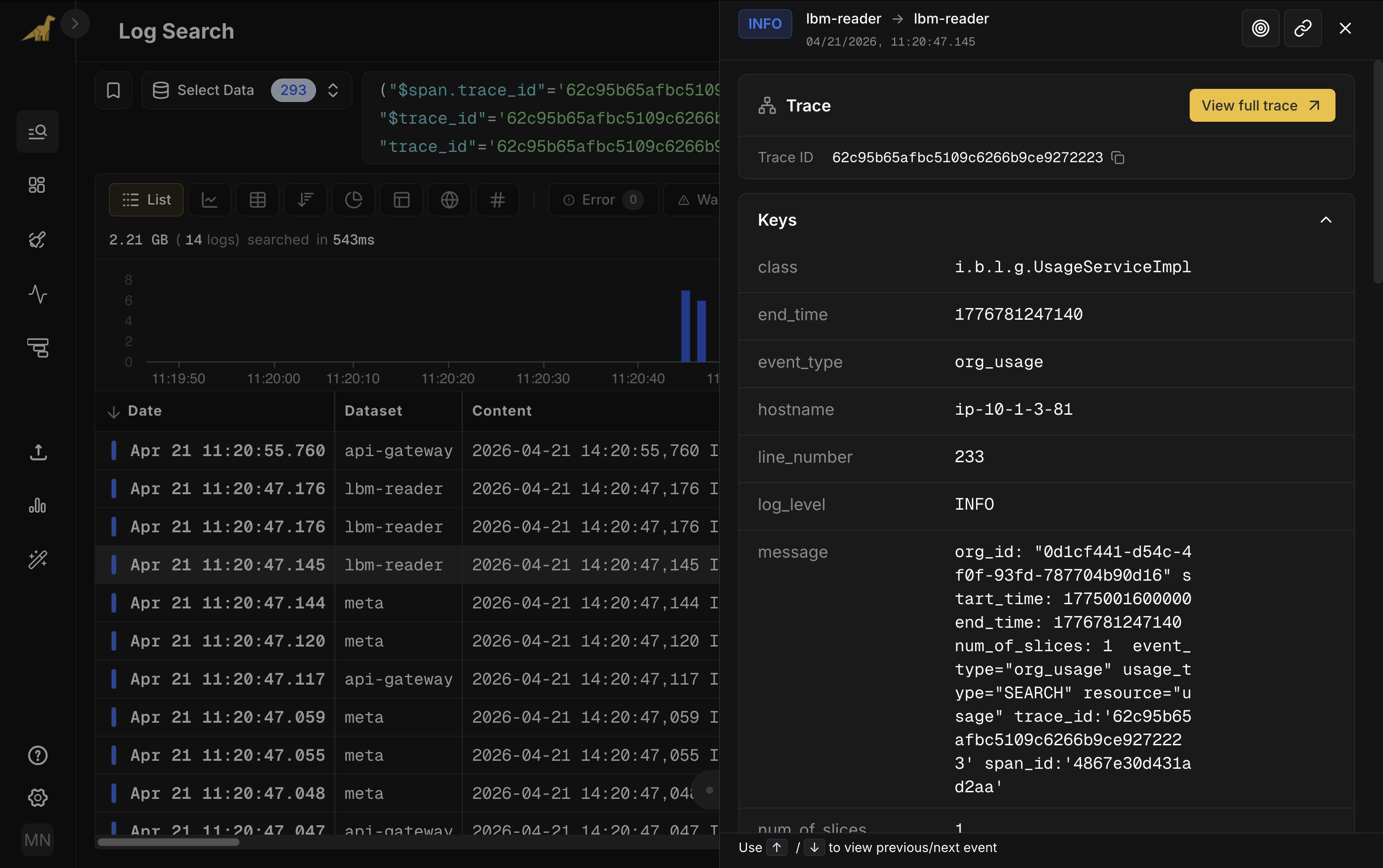This screenshot has width=1383, height=868.
Task: Select log row Apr 21 11:20:47.117
Action: point(407,679)
